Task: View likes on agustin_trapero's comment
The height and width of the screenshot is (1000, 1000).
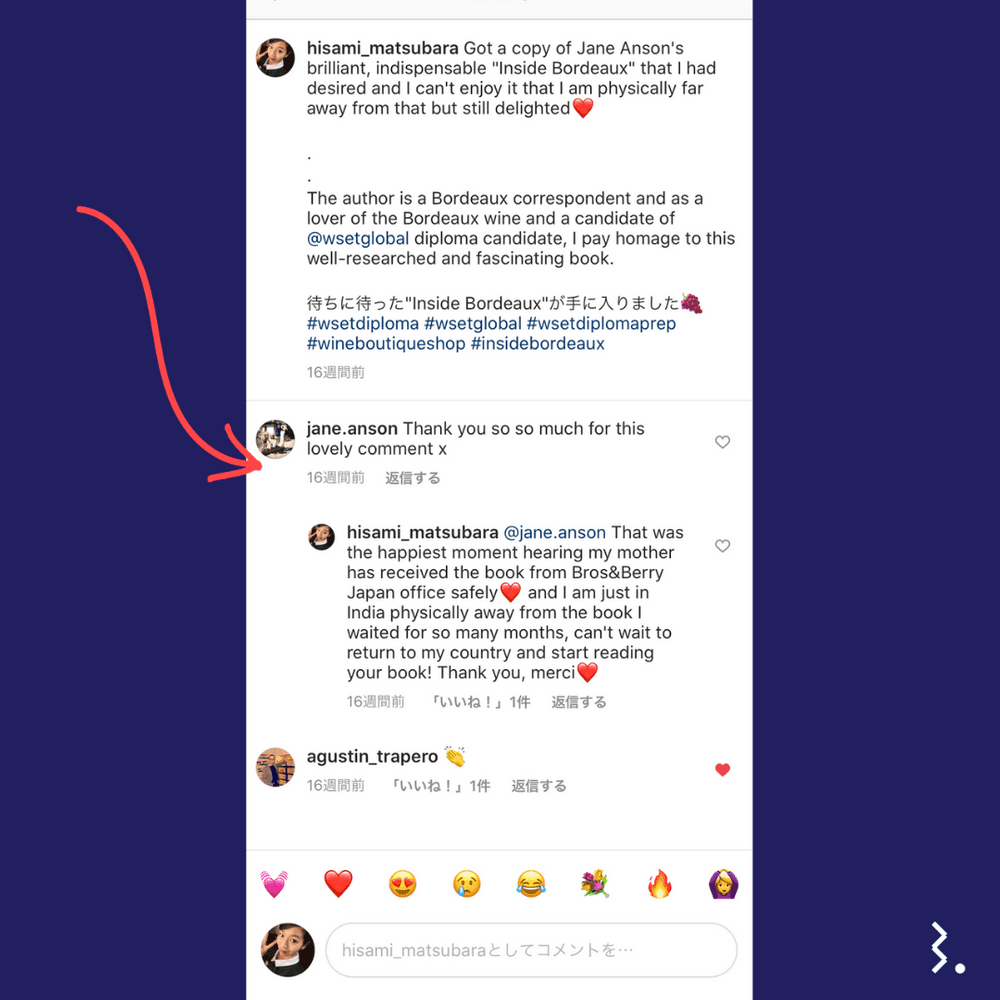Action: 441,786
